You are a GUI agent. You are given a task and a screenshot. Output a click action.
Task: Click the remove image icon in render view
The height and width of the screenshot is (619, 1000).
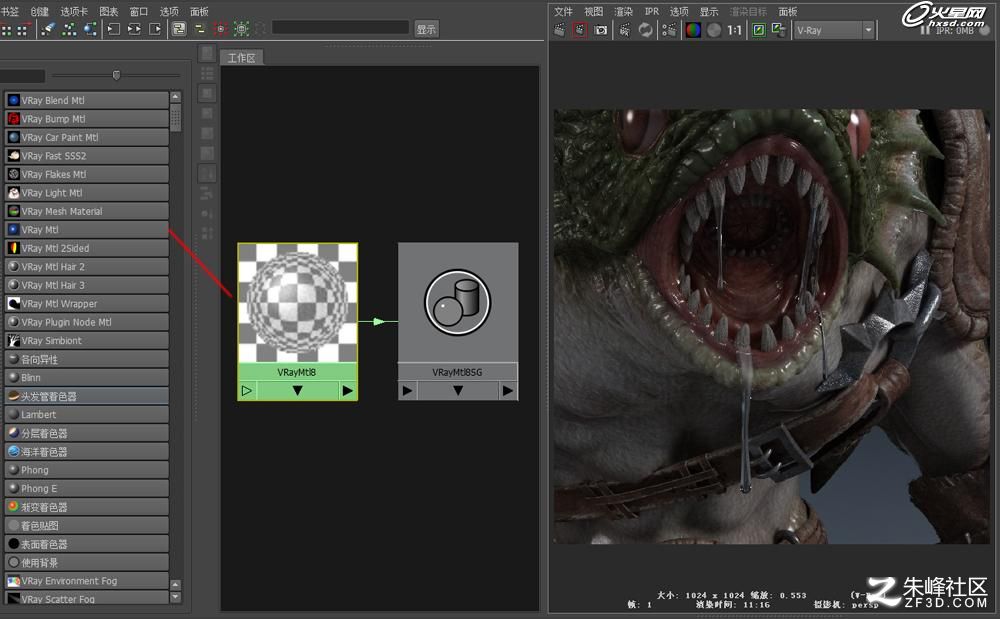[x=779, y=30]
